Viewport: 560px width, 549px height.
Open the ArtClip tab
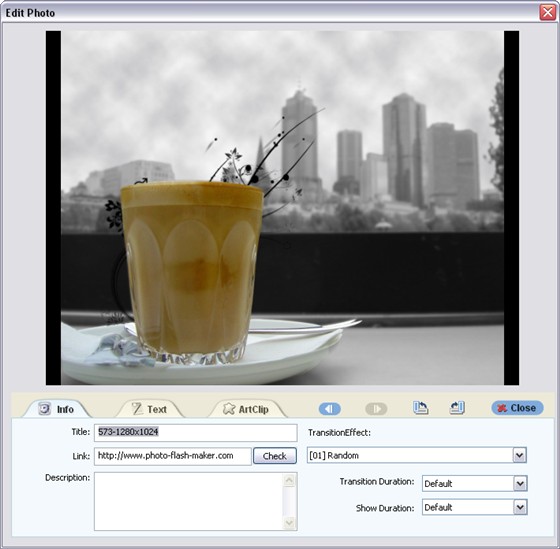coord(247,409)
